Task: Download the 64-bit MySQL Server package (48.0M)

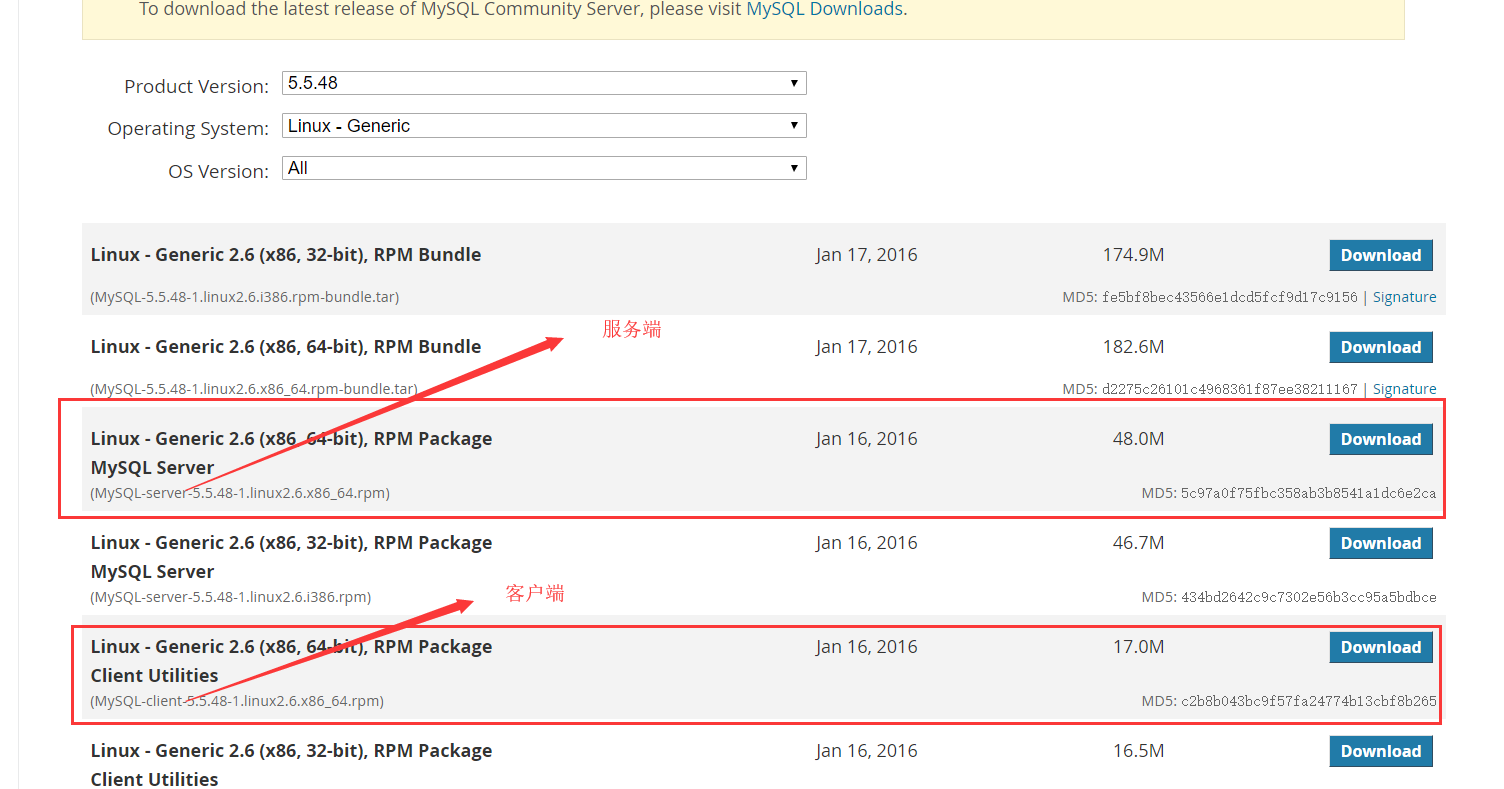Action: tap(1381, 439)
